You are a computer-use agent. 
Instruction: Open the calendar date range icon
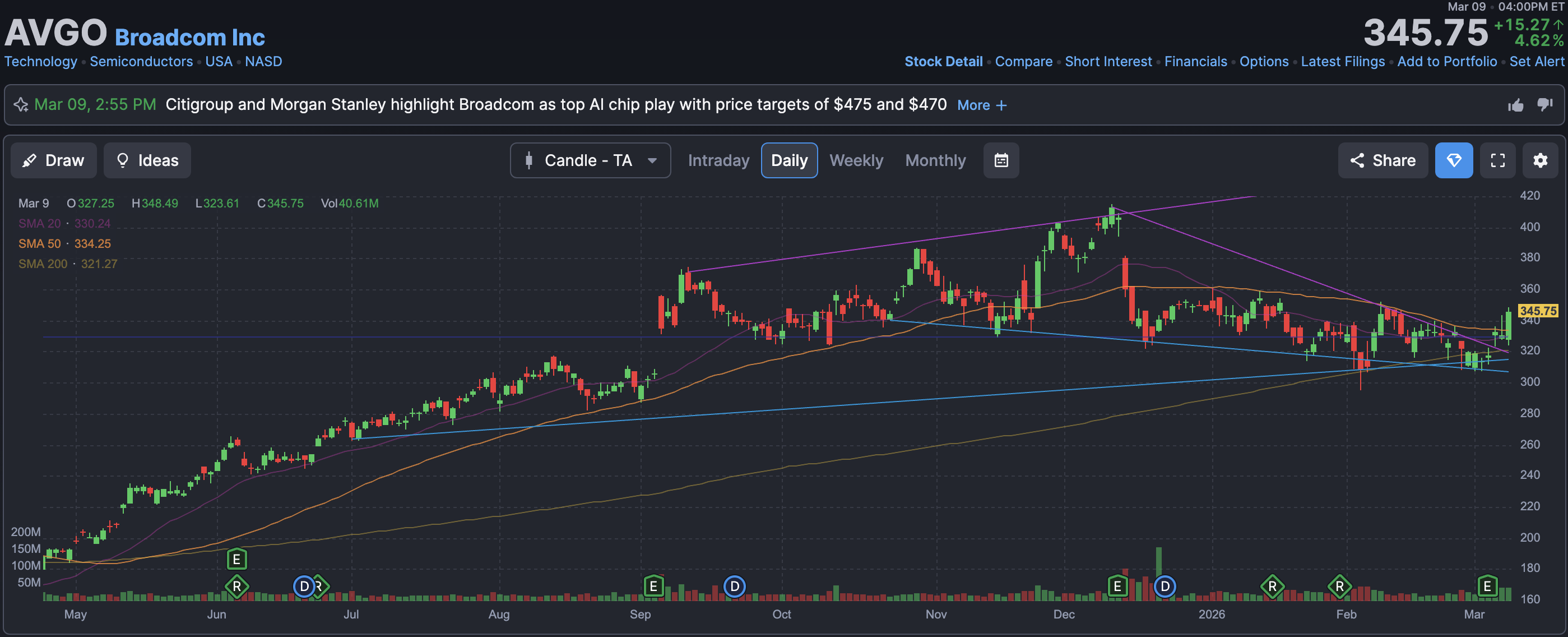1001,160
